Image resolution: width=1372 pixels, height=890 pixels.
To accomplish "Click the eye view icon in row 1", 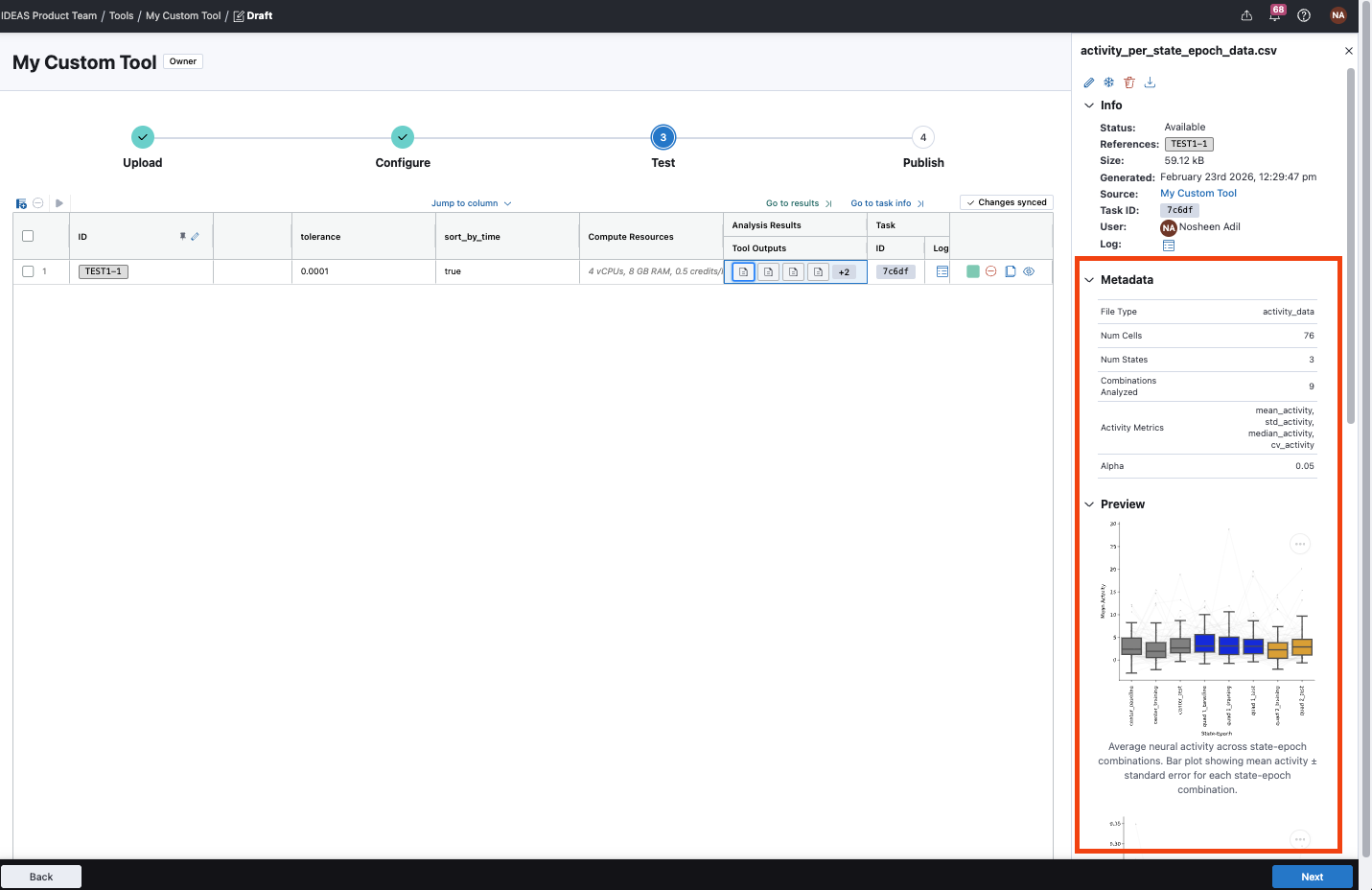I will tap(1029, 271).
